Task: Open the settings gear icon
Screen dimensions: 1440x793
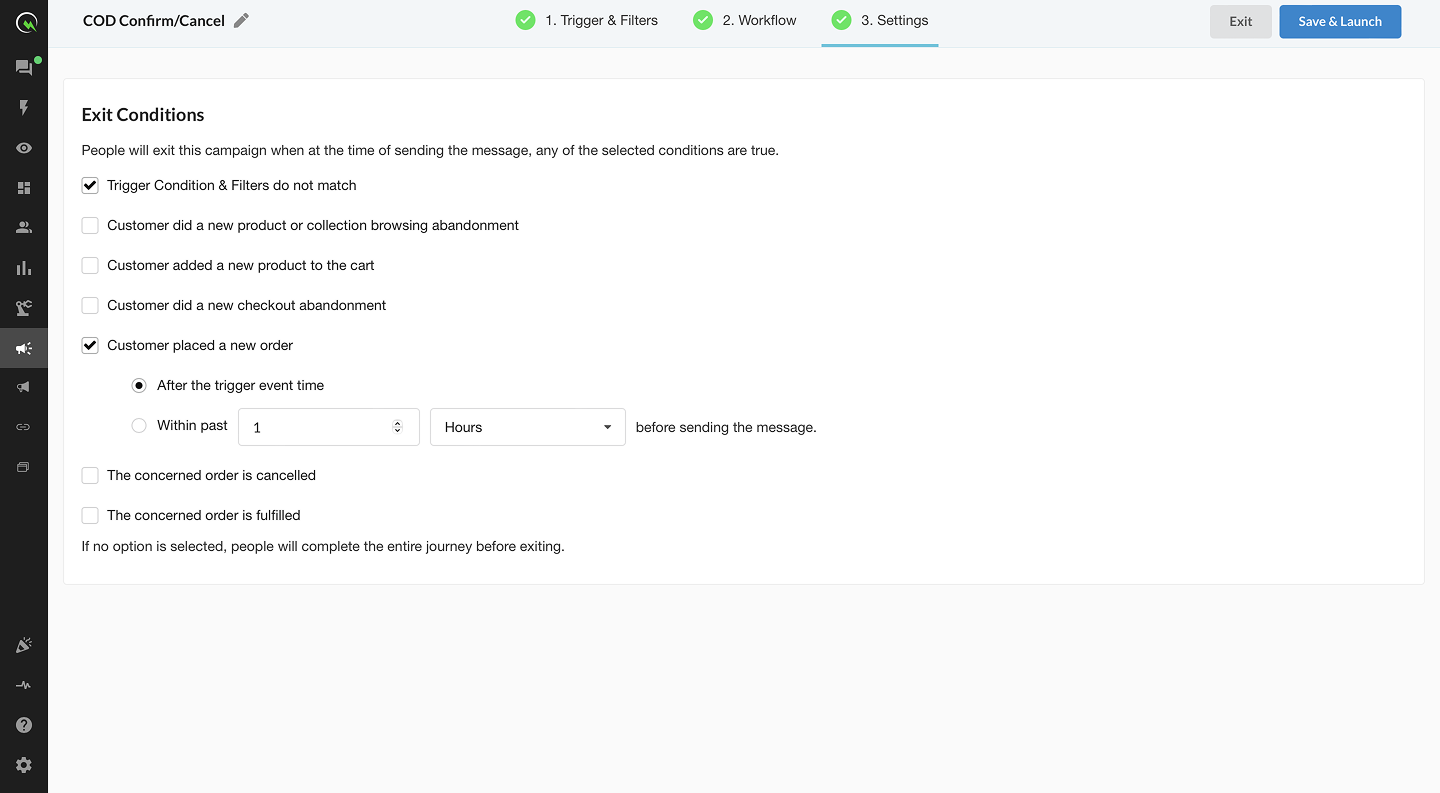Action: pyautogui.click(x=24, y=765)
